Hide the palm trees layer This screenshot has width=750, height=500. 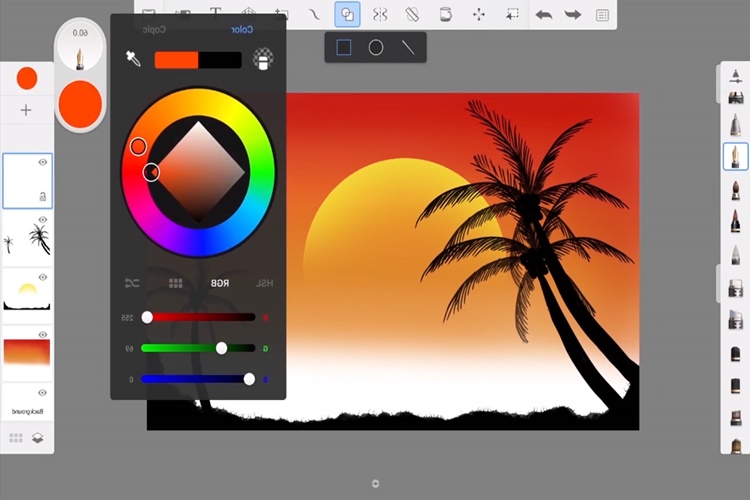[43, 220]
